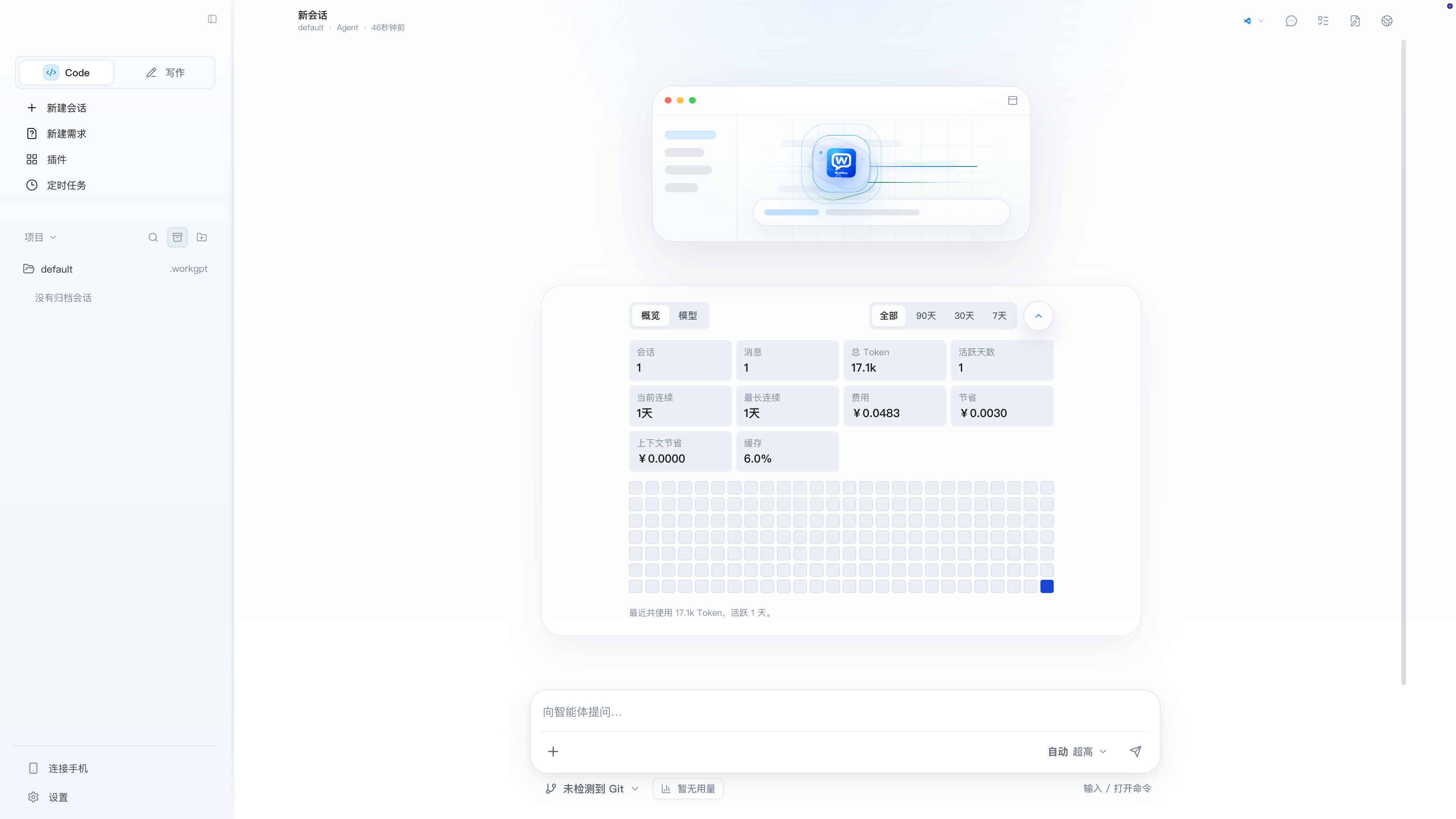Click the plus icon beside 新建会话

click(x=31, y=107)
